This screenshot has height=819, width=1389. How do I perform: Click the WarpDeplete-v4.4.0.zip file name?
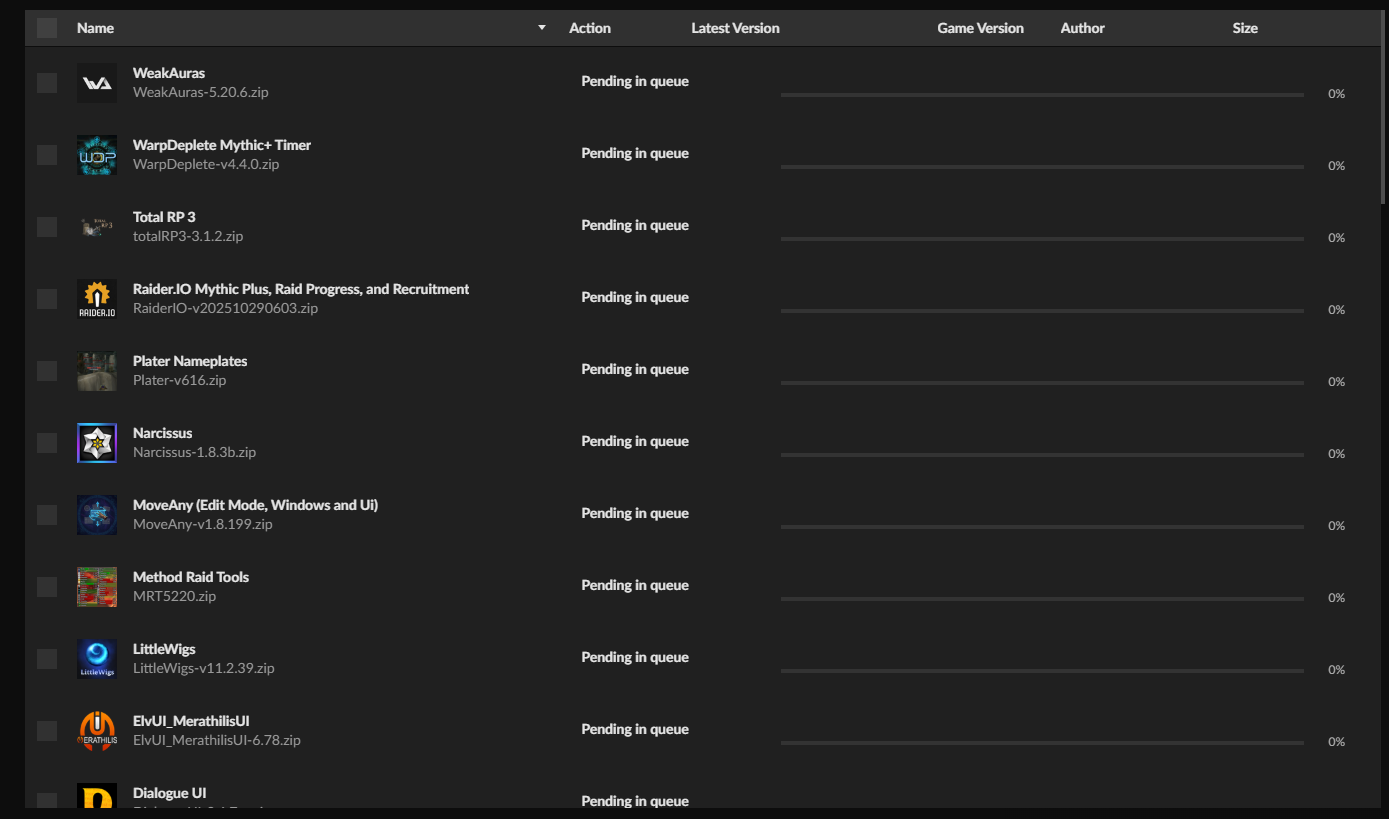click(206, 164)
